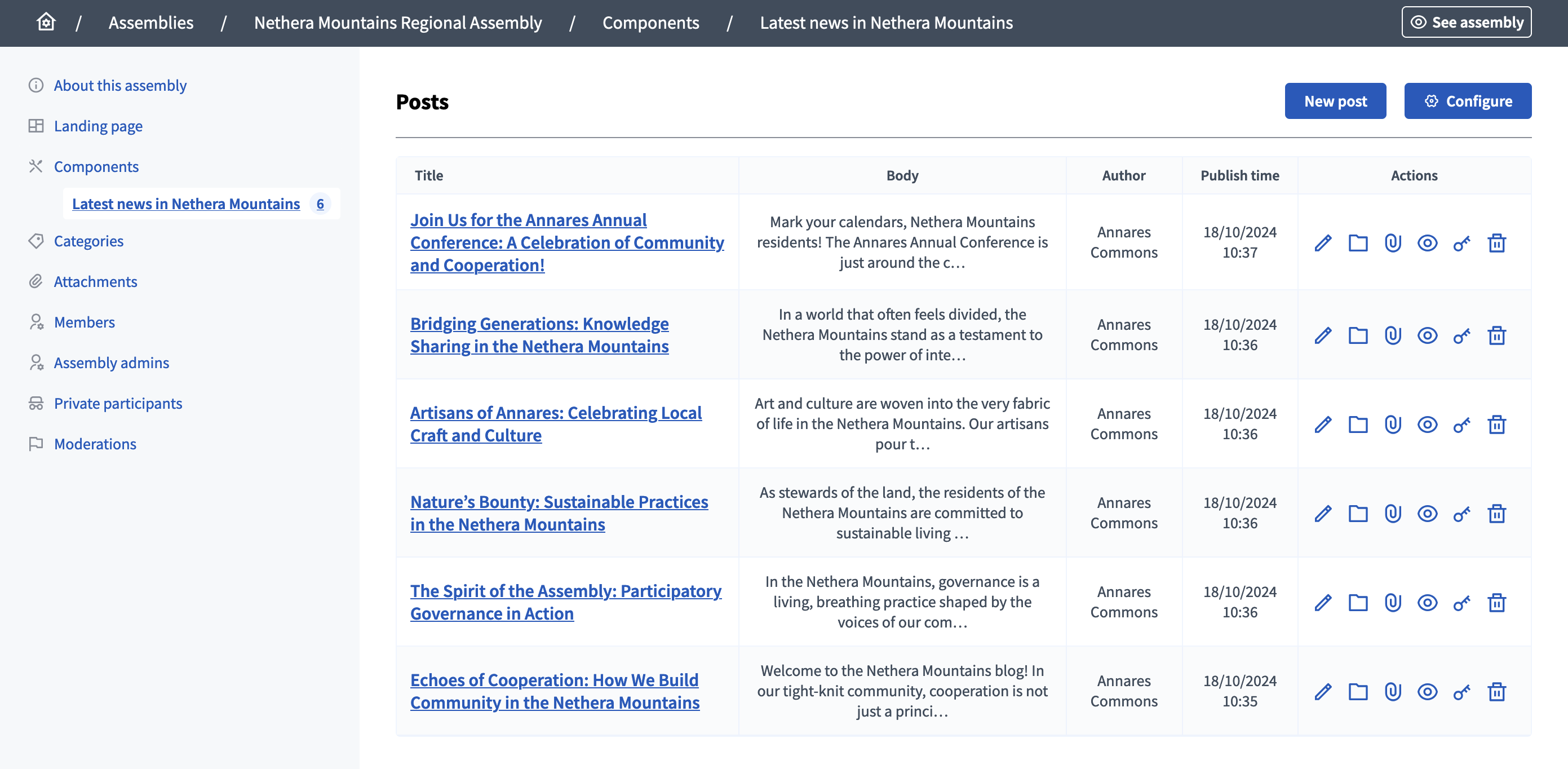Open Moderations in the sidebar
1568x769 pixels.
click(x=95, y=444)
